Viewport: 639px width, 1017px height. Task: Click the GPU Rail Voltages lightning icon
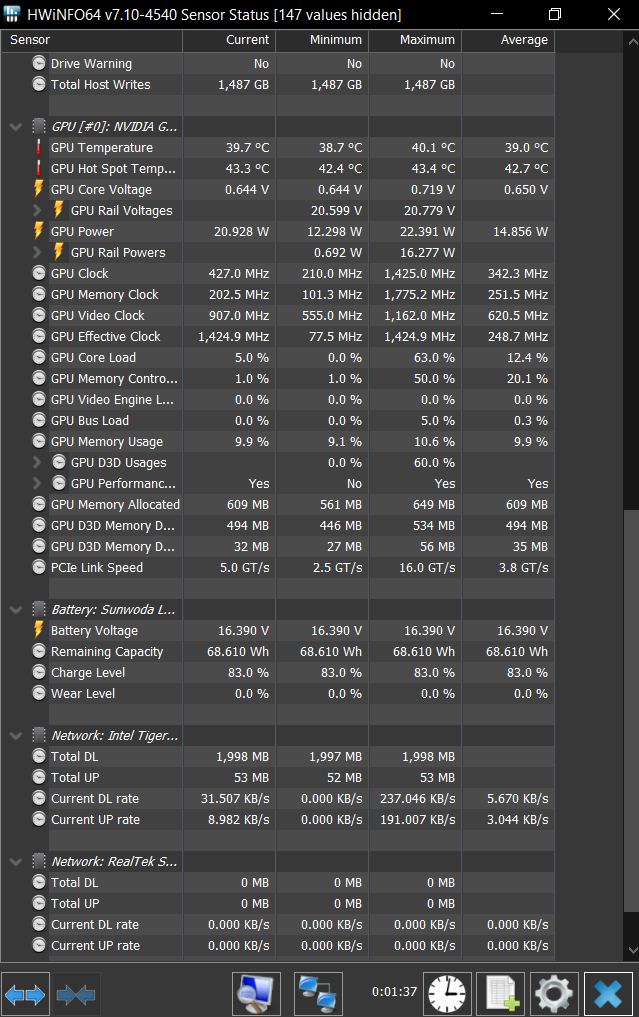(58, 209)
